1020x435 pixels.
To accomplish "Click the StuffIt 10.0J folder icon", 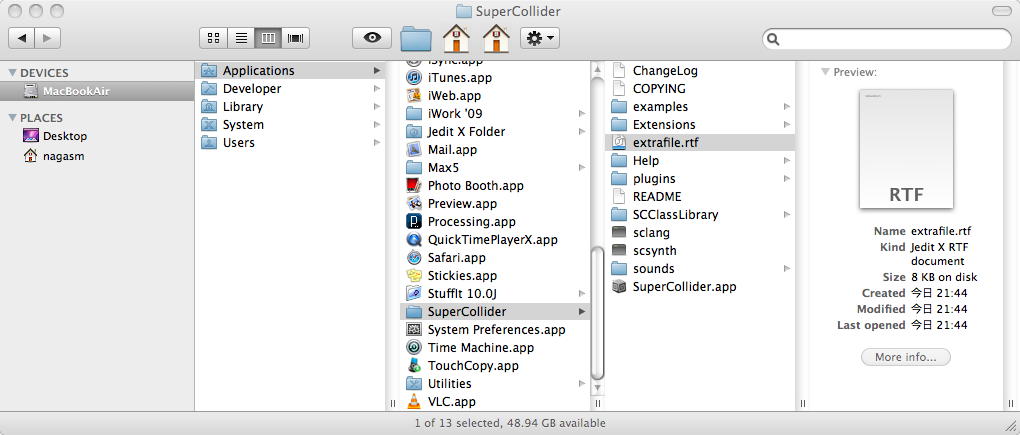I will point(414,293).
